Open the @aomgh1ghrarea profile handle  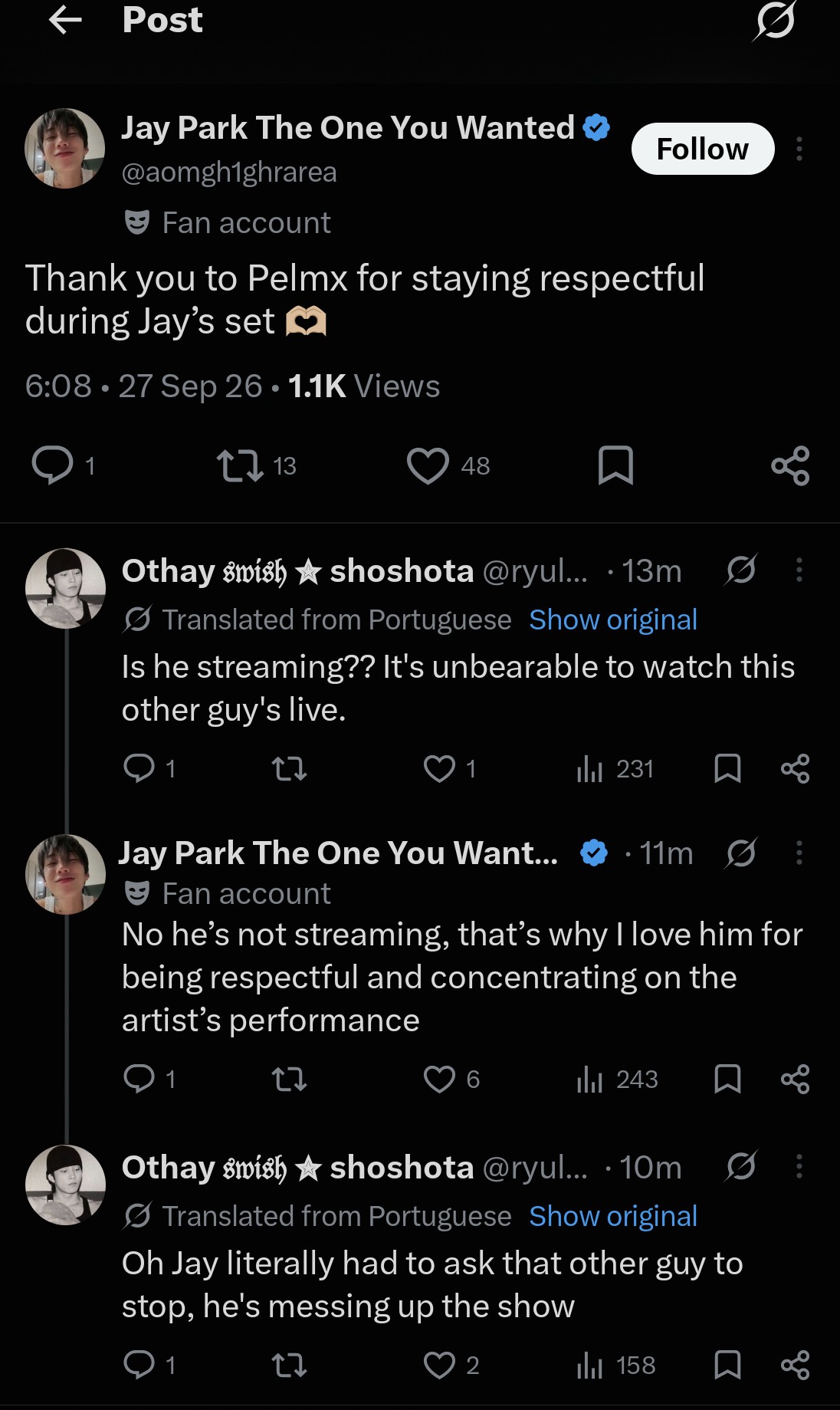click(229, 173)
